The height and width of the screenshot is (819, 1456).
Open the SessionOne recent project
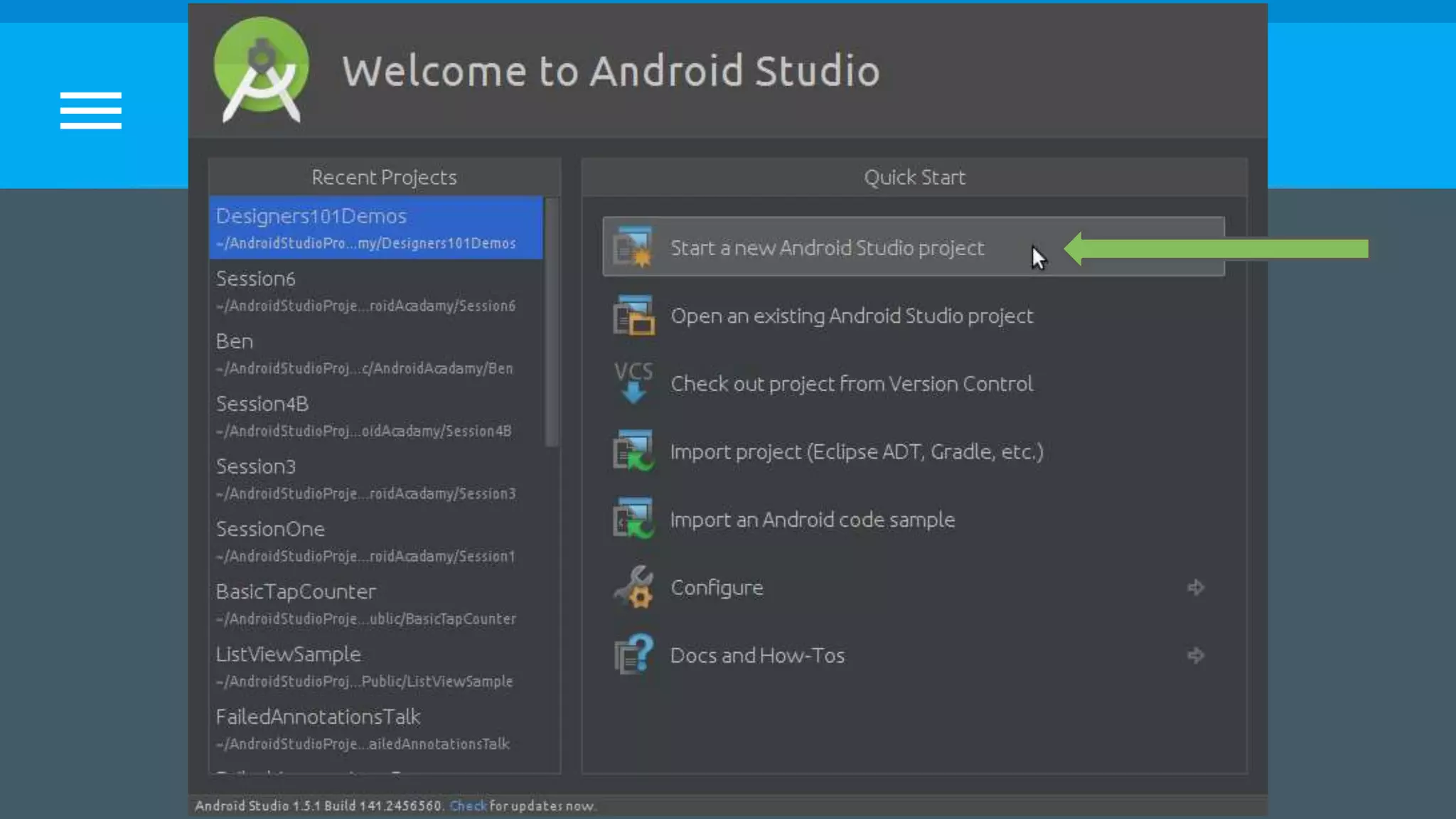coord(376,540)
